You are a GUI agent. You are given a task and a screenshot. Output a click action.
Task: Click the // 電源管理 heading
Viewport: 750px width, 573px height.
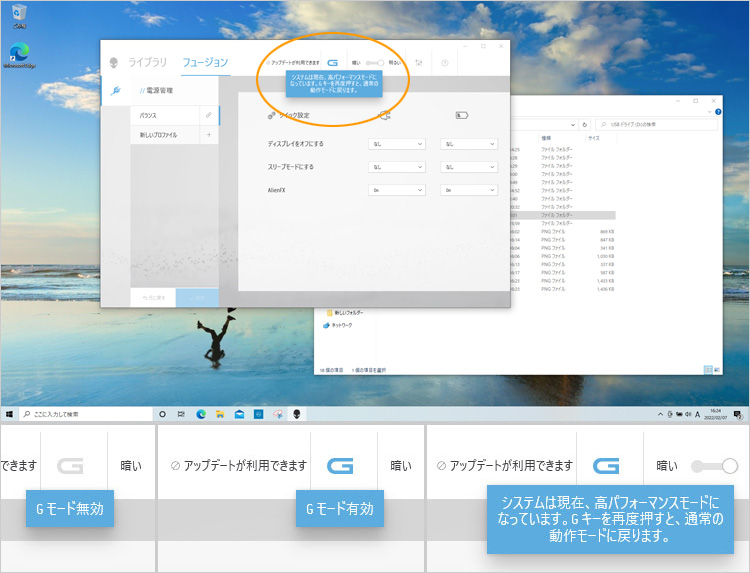click(x=156, y=90)
